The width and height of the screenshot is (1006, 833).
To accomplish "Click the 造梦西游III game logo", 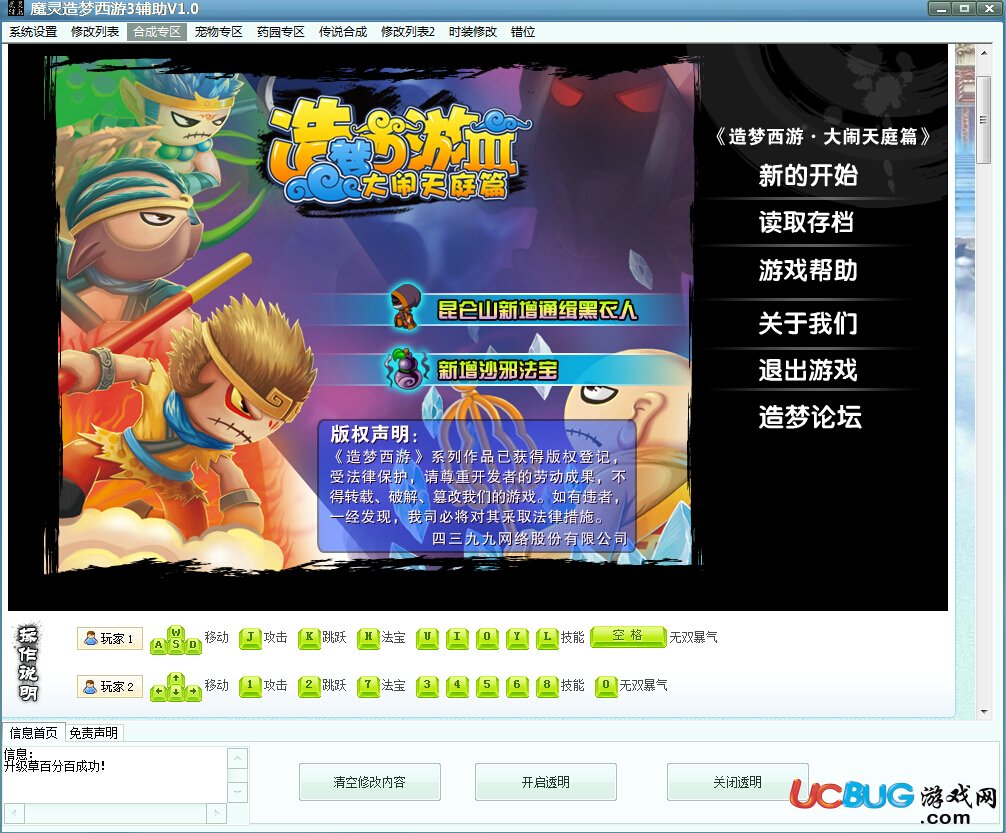I will click(399, 150).
